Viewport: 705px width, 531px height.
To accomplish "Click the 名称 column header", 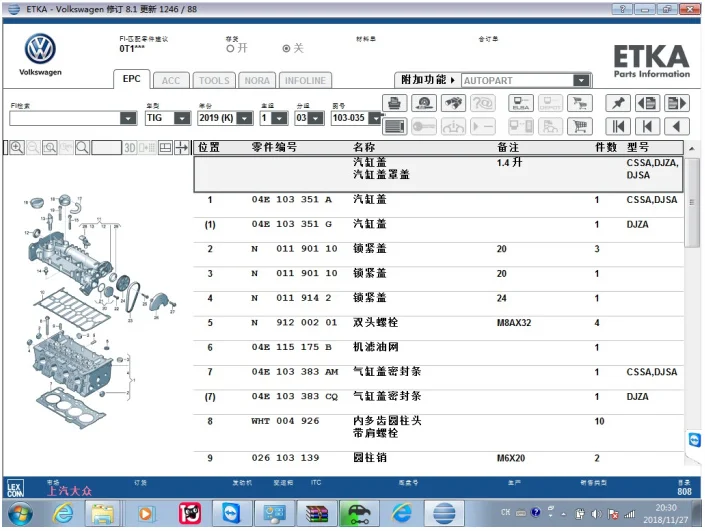I will tap(364, 147).
